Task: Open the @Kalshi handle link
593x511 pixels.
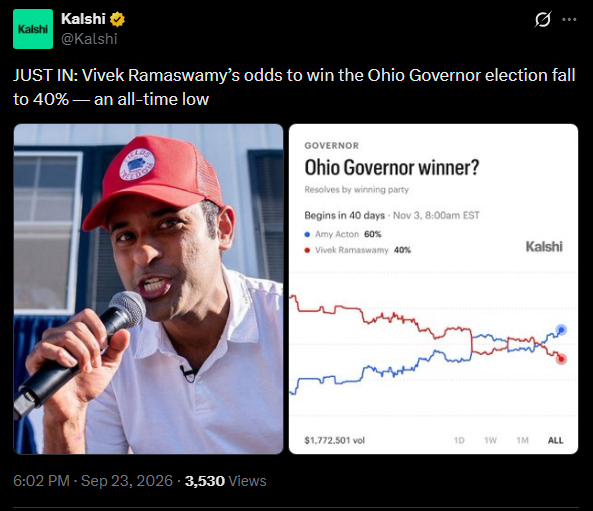Action: click(89, 39)
